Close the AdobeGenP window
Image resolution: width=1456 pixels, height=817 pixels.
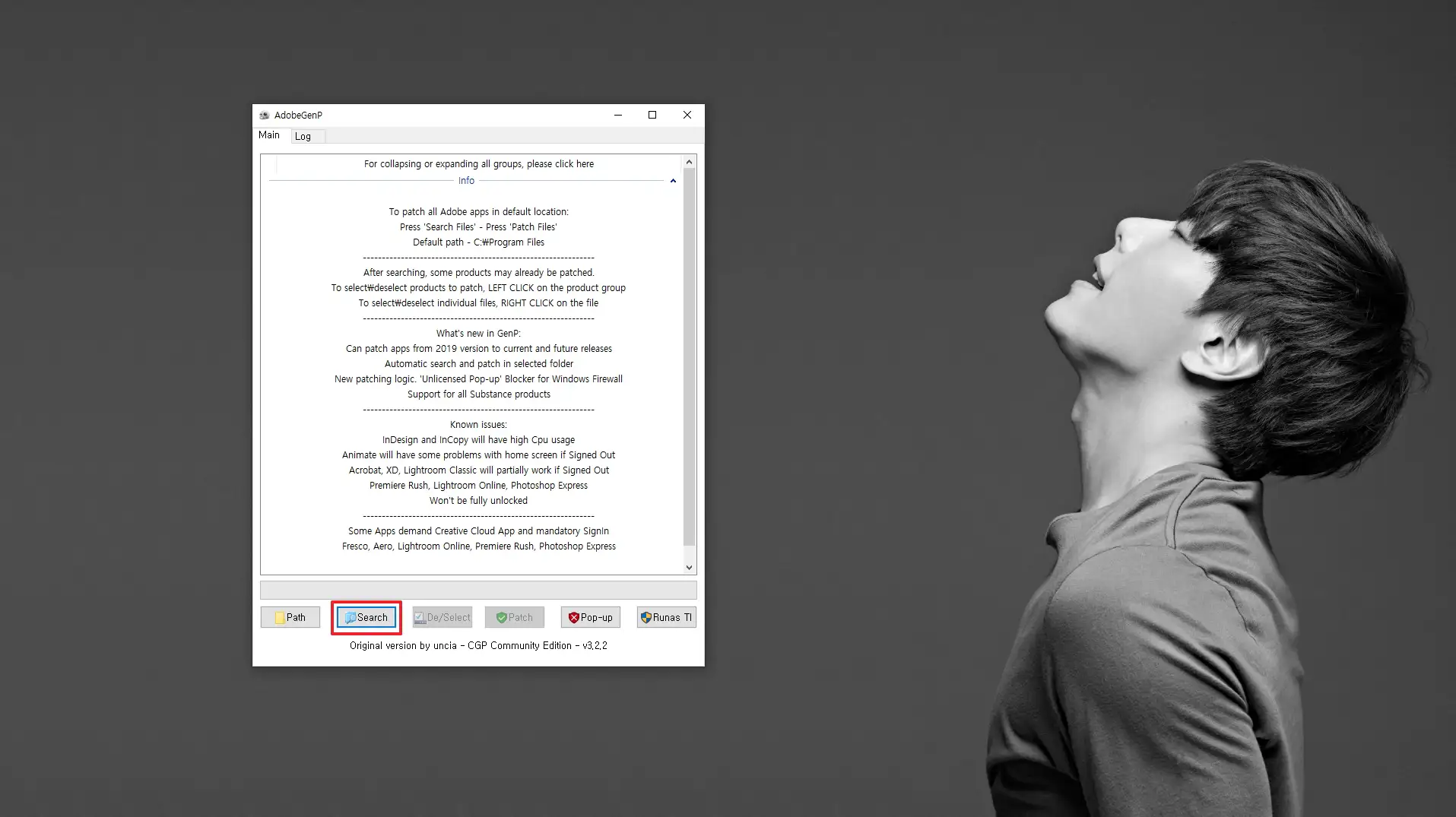pyautogui.click(x=687, y=115)
